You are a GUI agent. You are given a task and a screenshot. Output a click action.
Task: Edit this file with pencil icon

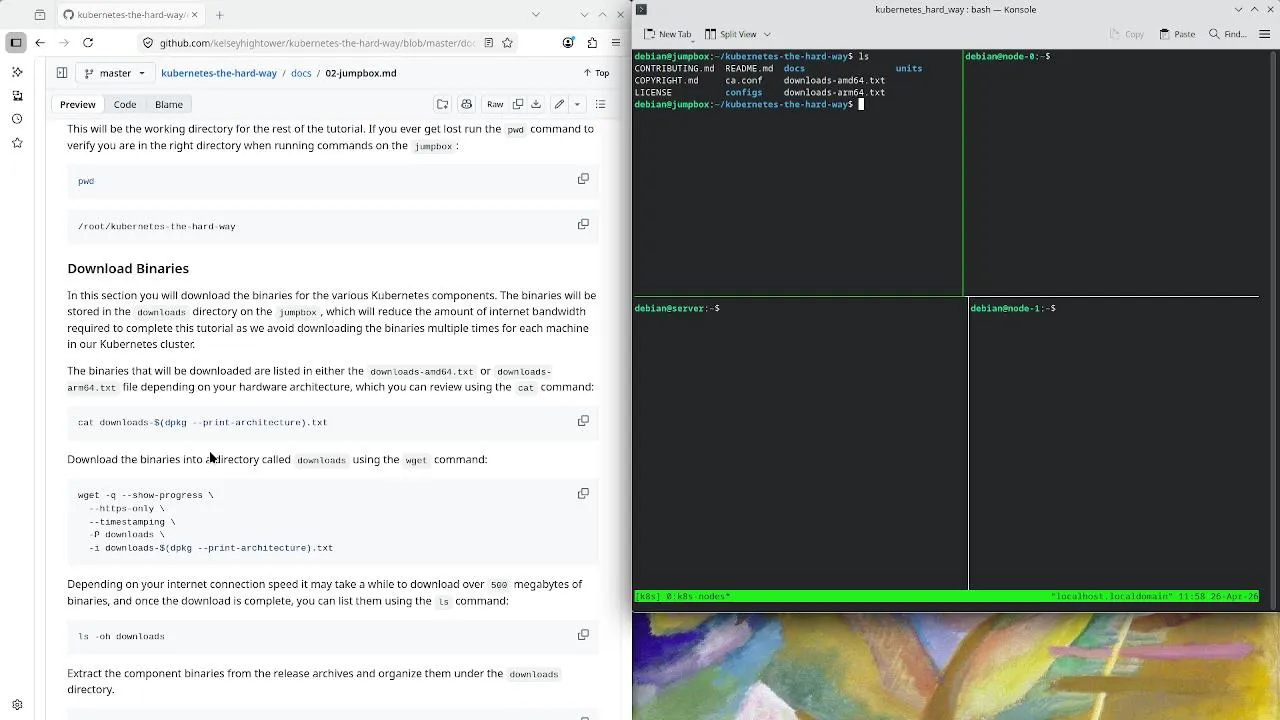pyautogui.click(x=559, y=104)
